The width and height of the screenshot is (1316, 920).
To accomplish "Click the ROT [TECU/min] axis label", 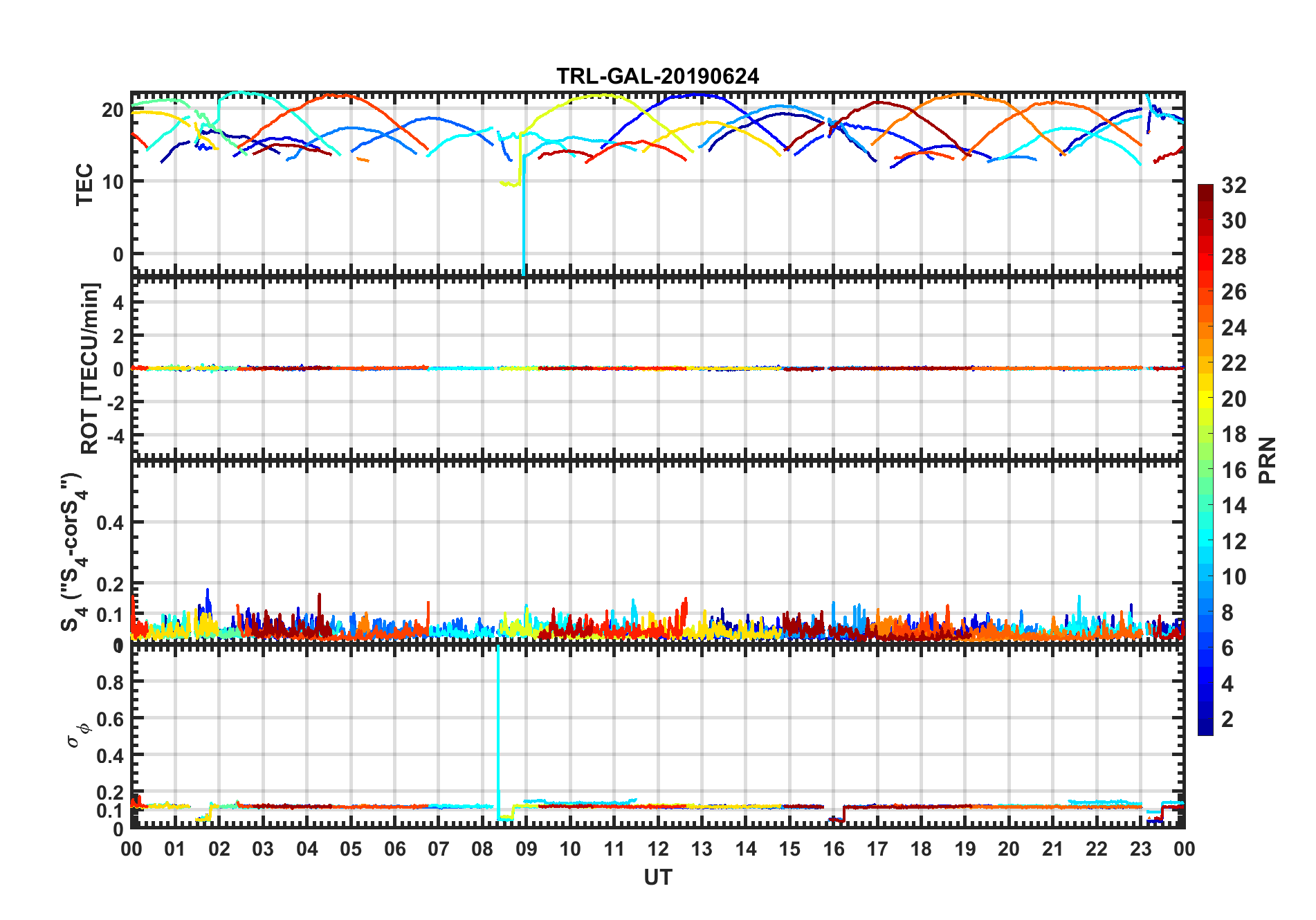I will coord(89,368).
